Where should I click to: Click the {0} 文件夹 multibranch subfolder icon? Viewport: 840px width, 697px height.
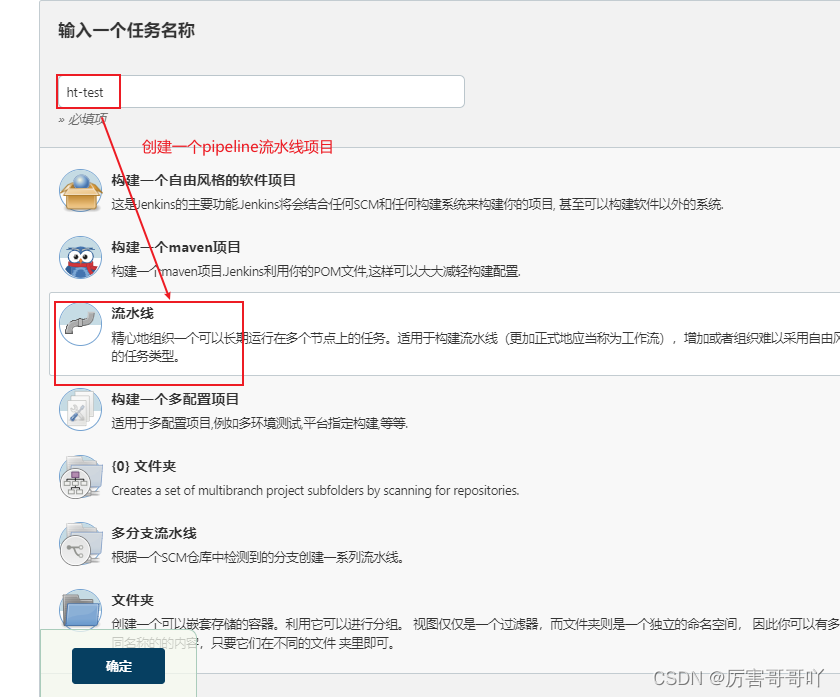[x=80, y=476]
